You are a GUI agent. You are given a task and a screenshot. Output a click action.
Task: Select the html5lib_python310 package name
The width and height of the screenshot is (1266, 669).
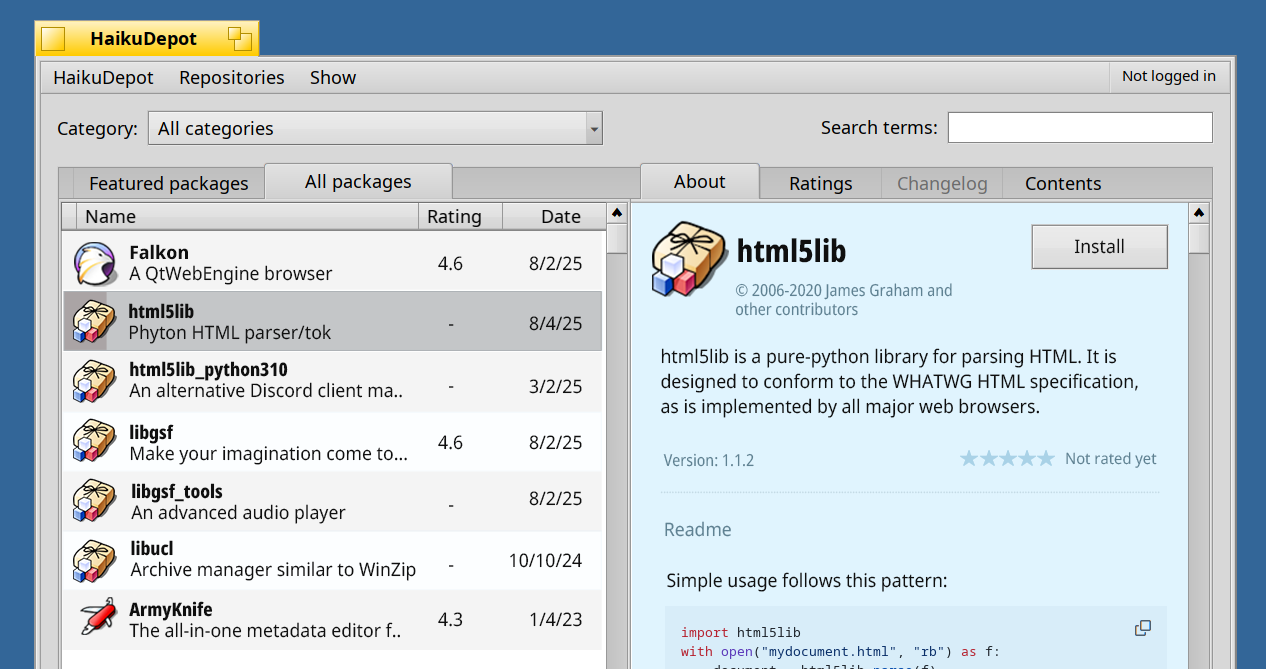pos(208,370)
